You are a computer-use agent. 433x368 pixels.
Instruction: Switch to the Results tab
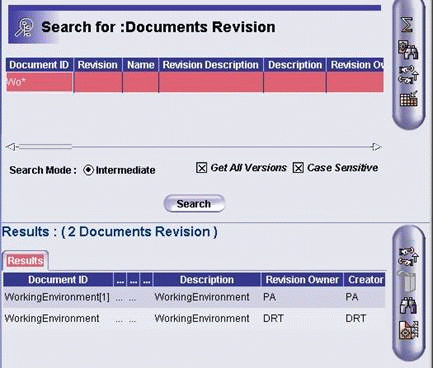pyautogui.click(x=25, y=260)
